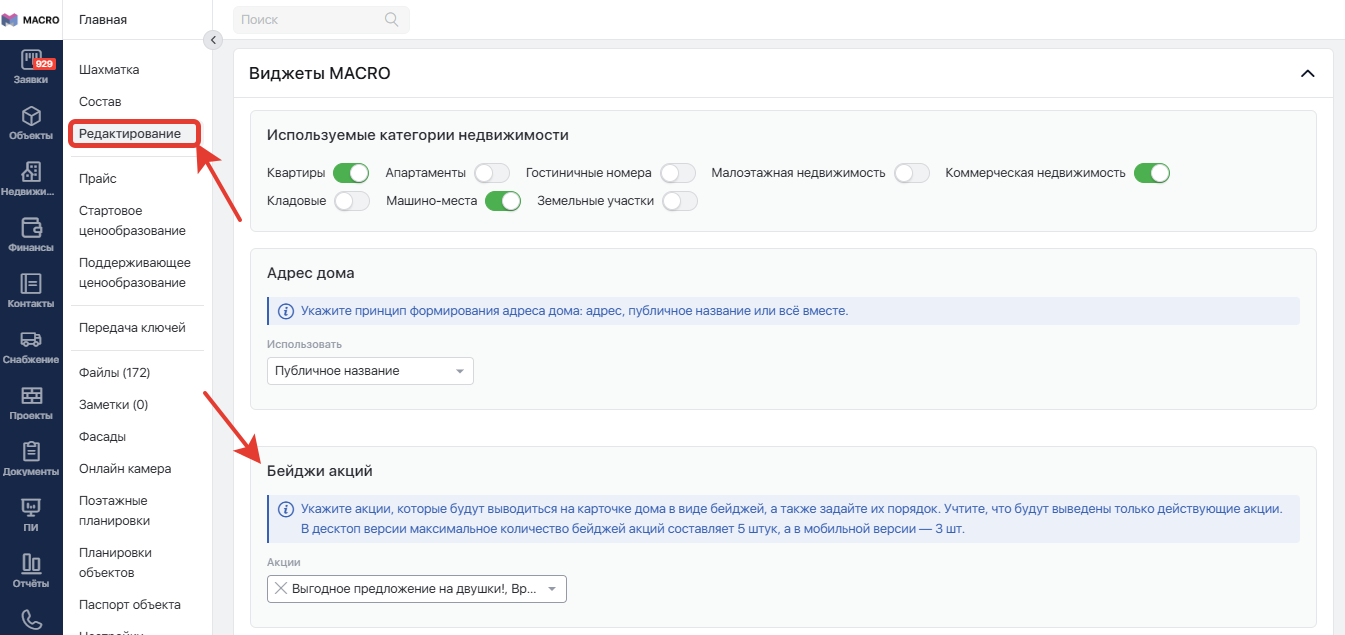This screenshot has height=635, width=1345.
Task: Disable the Квартиры category toggle
Action: (x=351, y=173)
